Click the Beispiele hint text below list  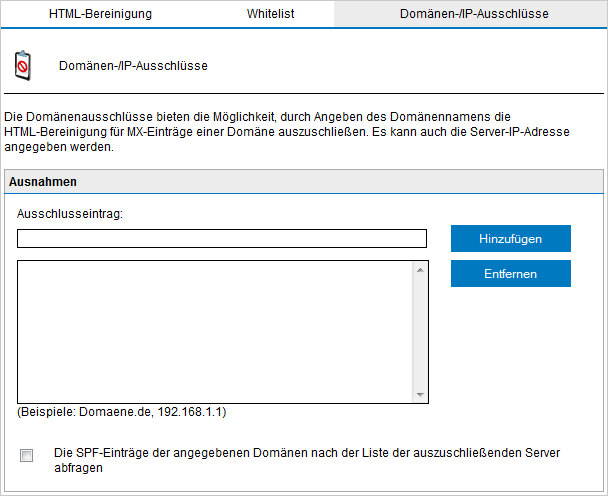[120, 411]
